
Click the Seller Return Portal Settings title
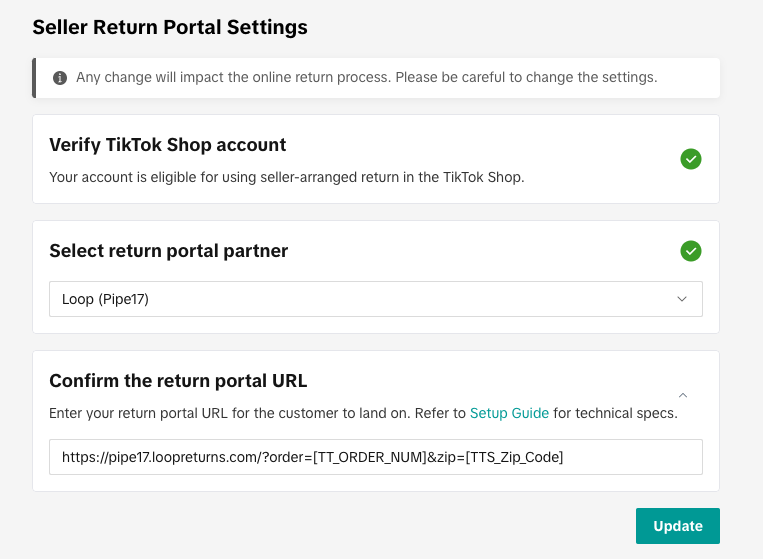[x=170, y=27]
